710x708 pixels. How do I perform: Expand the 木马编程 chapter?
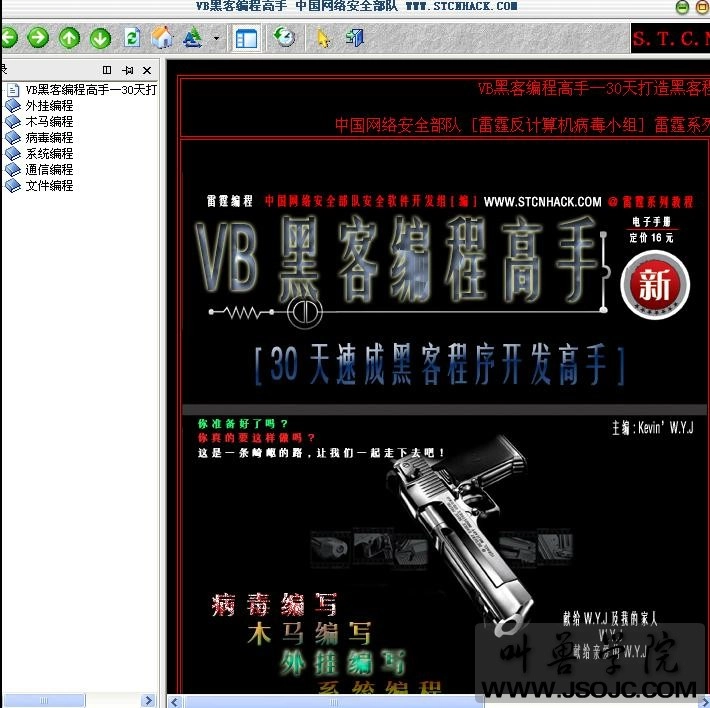(x=49, y=121)
